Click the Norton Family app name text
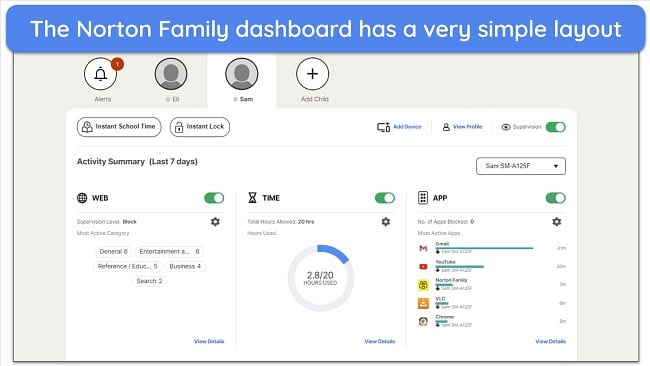The image size is (650, 366). (x=451, y=280)
